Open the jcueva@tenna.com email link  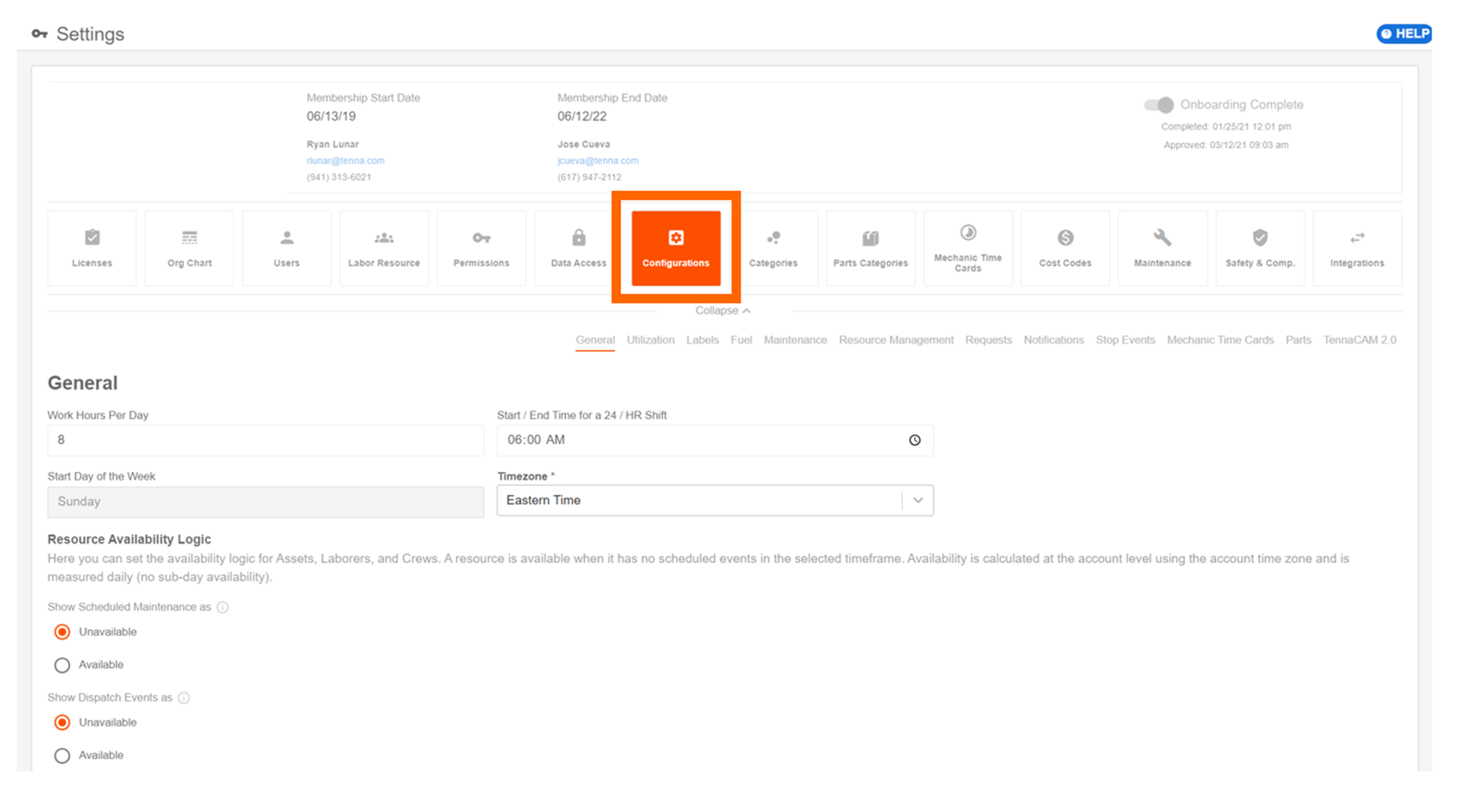click(x=597, y=161)
